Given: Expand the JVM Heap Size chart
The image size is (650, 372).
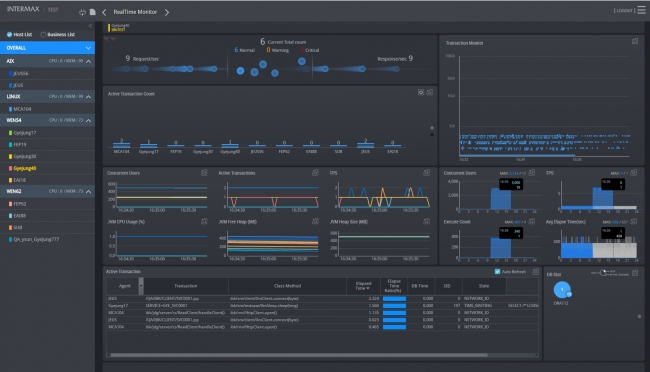Looking at the screenshot, I should pos(426,221).
